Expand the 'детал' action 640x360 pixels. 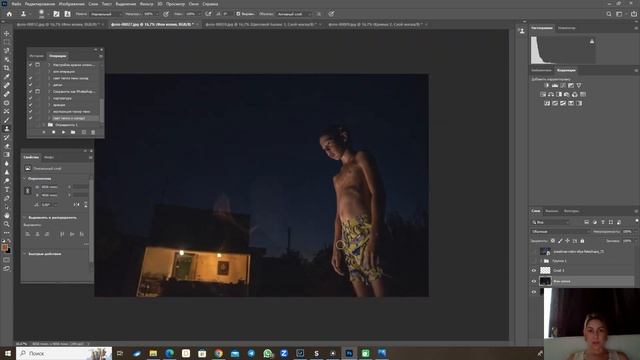[x=49, y=85]
